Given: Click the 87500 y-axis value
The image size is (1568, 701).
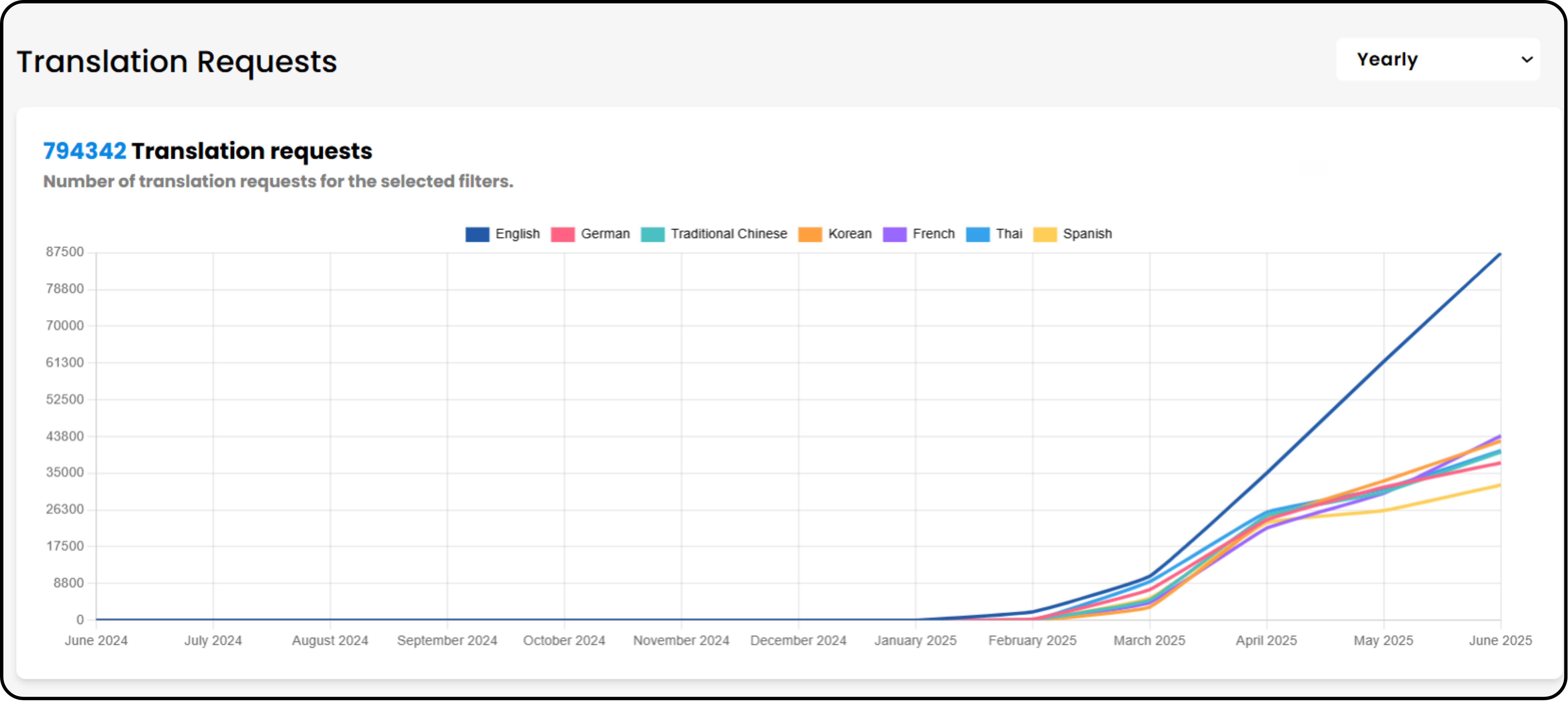Looking at the screenshot, I should [65, 252].
